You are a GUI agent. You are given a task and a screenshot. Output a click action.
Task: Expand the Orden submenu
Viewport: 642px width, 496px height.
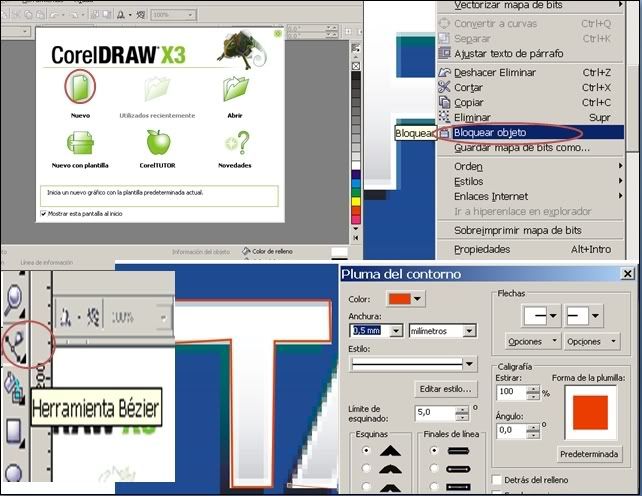click(x=531, y=166)
